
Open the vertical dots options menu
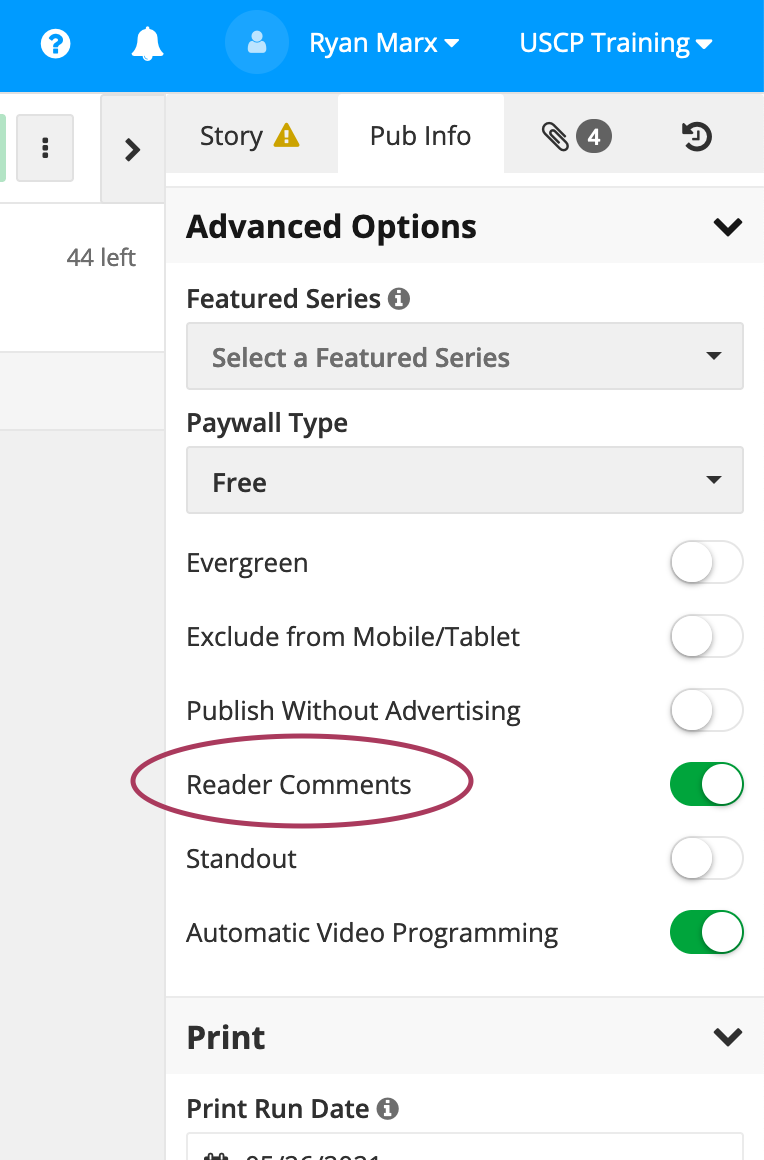(45, 147)
